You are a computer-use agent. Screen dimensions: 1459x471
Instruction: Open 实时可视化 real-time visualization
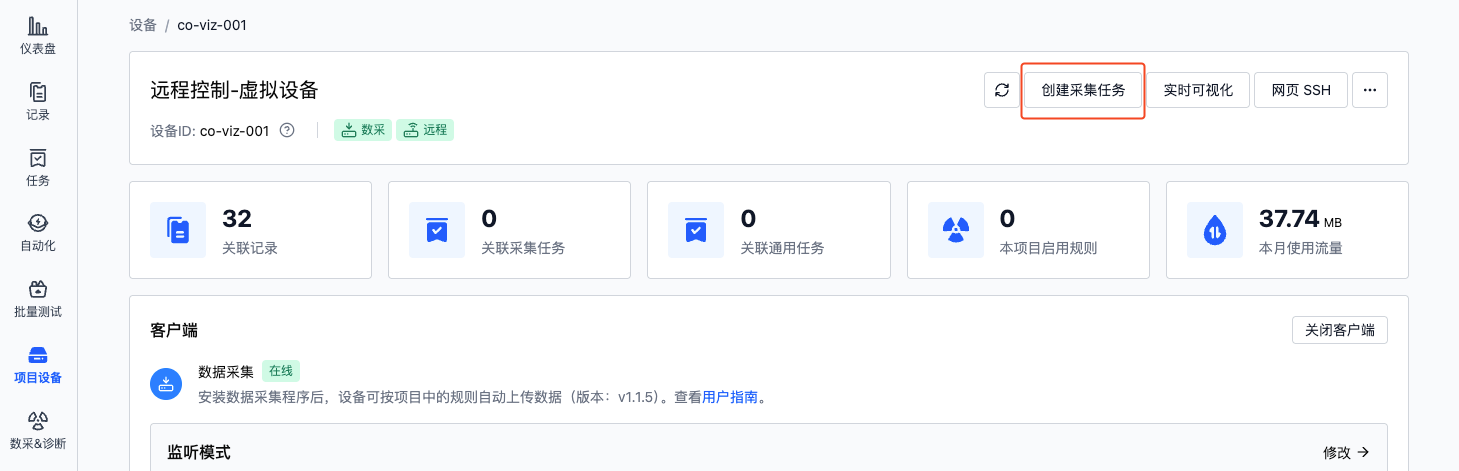1198,90
